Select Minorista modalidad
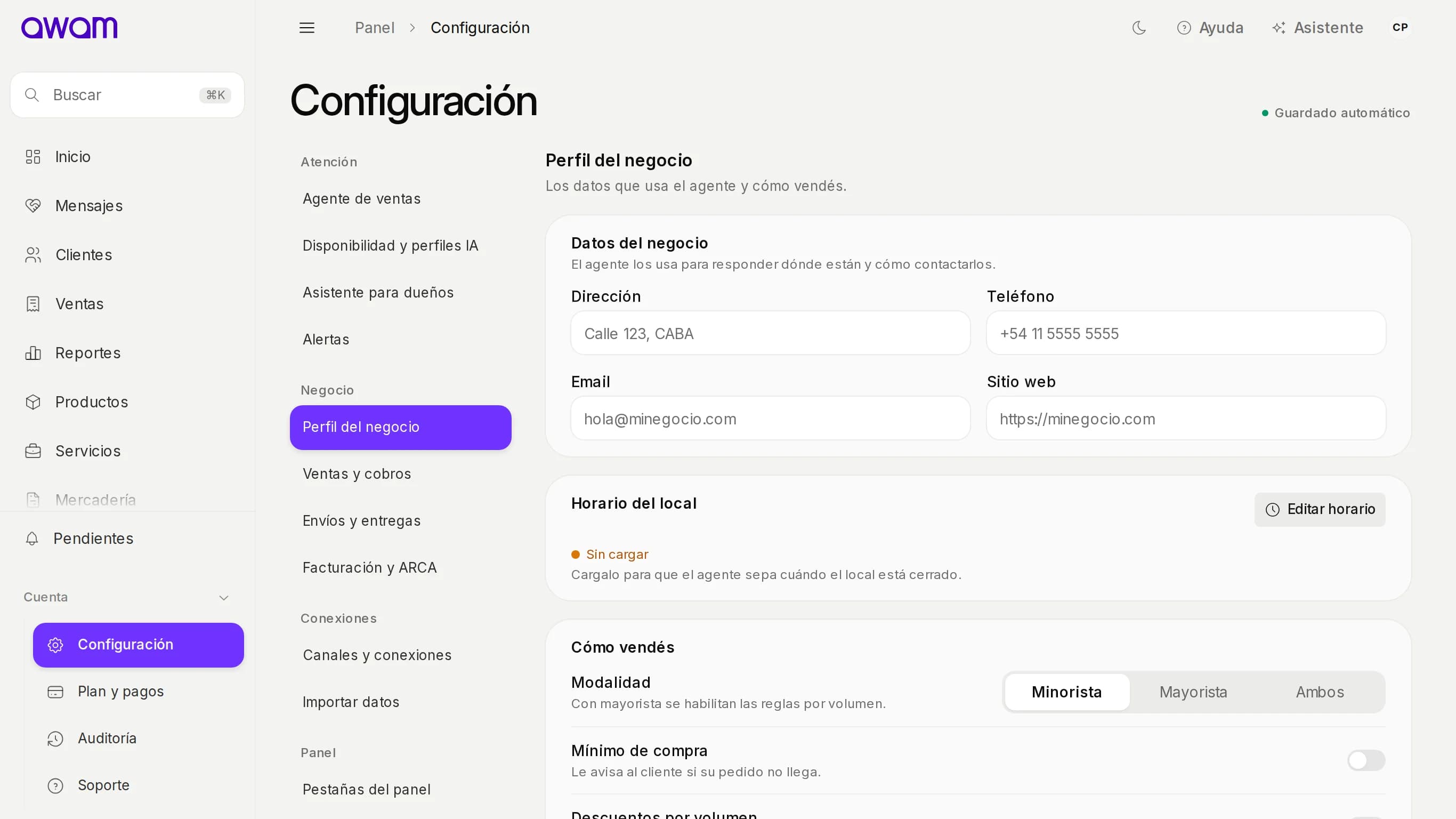Screen dimensions: 1456x819 tap(1066, 692)
